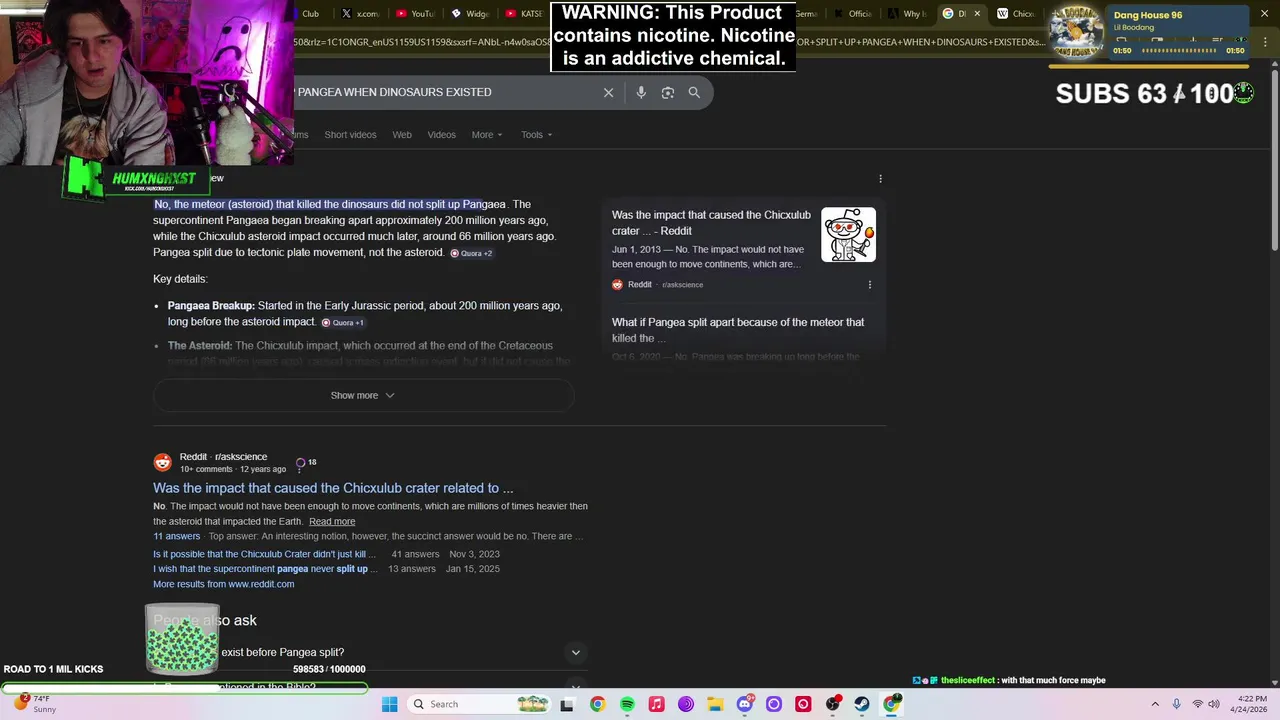The width and height of the screenshot is (1280, 720).
Task: Open '11 answers' link
Action: [x=177, y=536]
